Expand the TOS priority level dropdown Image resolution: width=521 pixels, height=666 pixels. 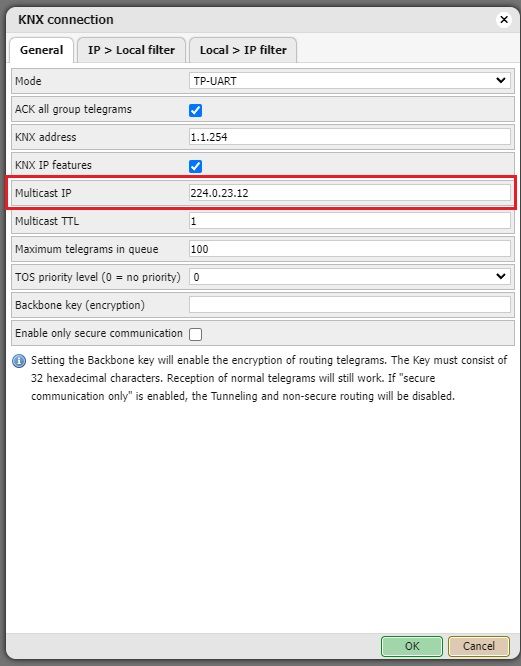coord(349,277)
